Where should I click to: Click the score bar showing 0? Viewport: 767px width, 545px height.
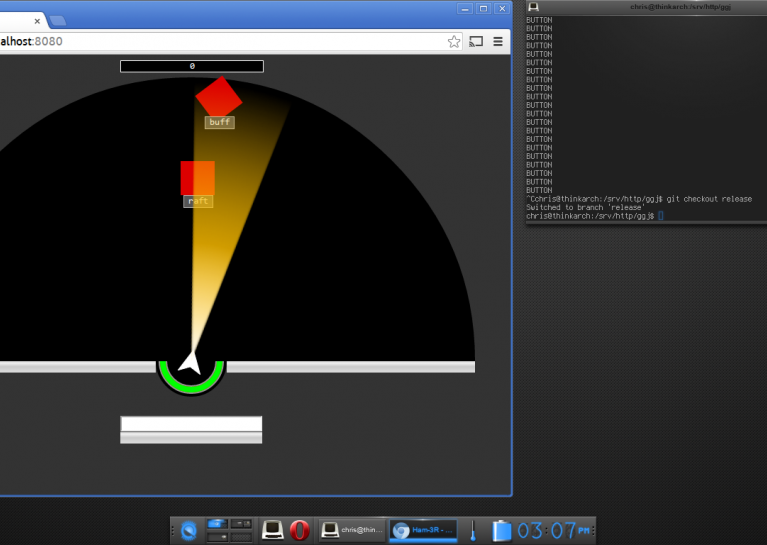(x=191, y=66)
